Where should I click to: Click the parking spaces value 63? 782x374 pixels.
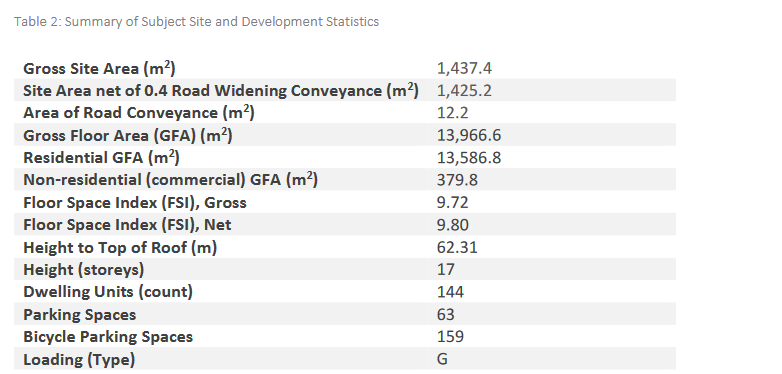[446, 315]
